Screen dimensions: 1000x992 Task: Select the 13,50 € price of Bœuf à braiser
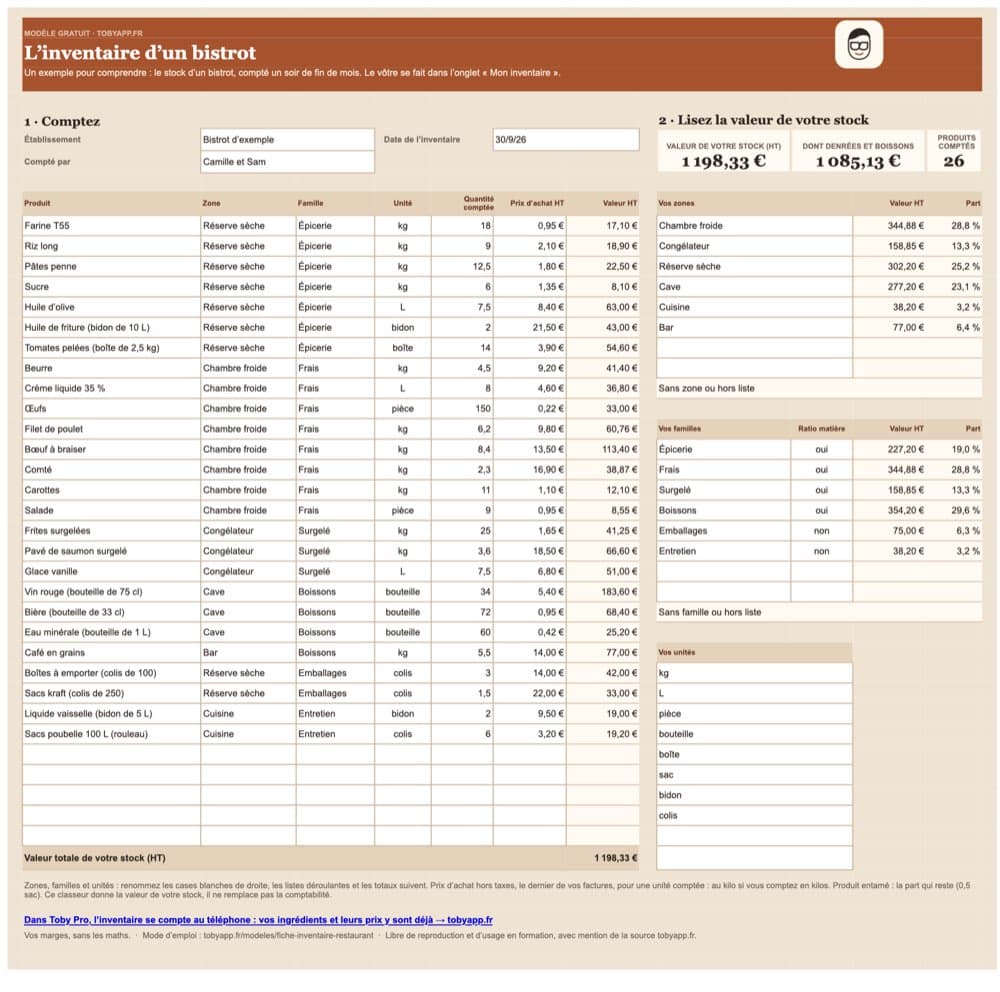click(x=529, y=450)
